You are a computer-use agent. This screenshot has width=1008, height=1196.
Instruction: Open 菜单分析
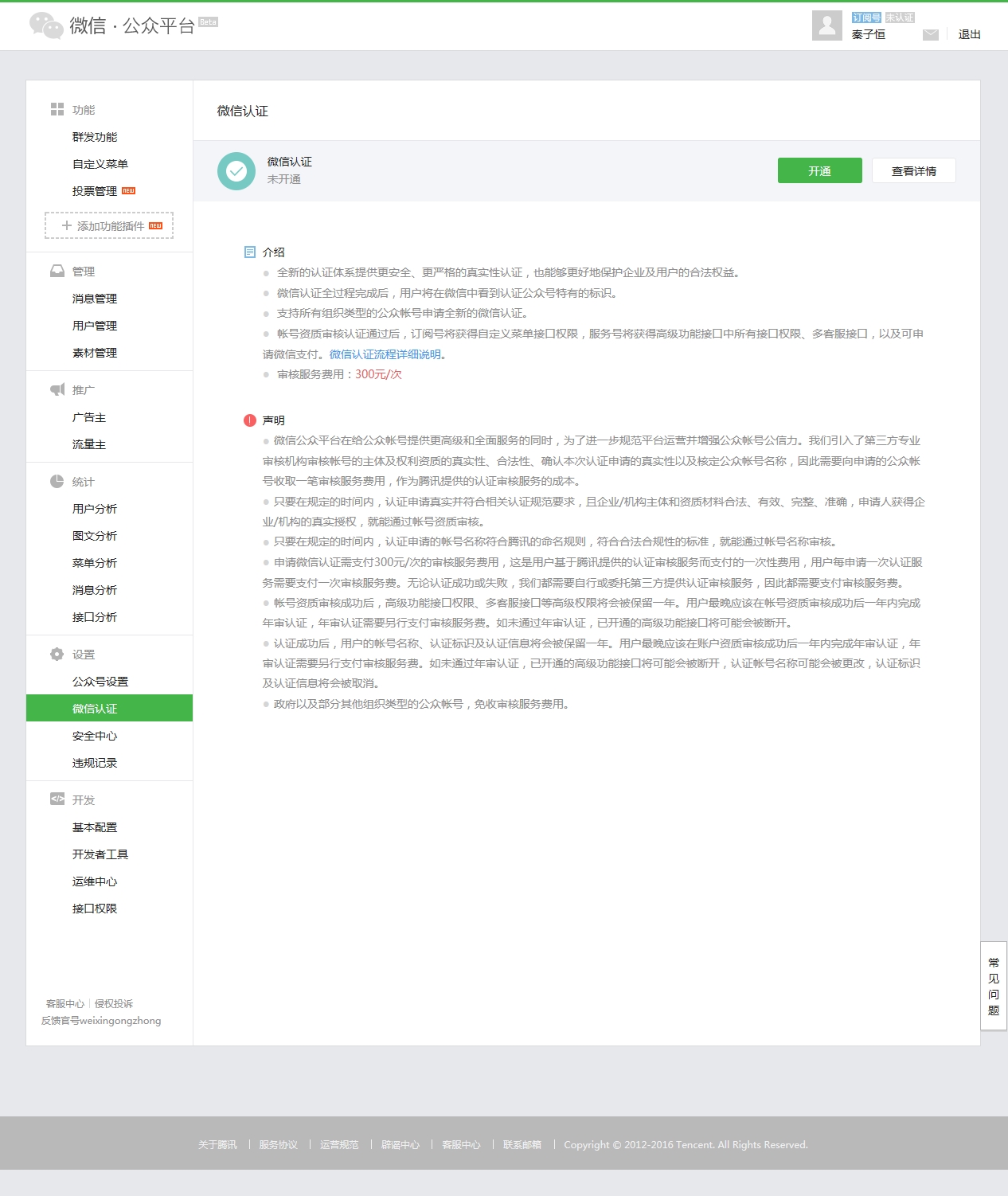point(95,563)
